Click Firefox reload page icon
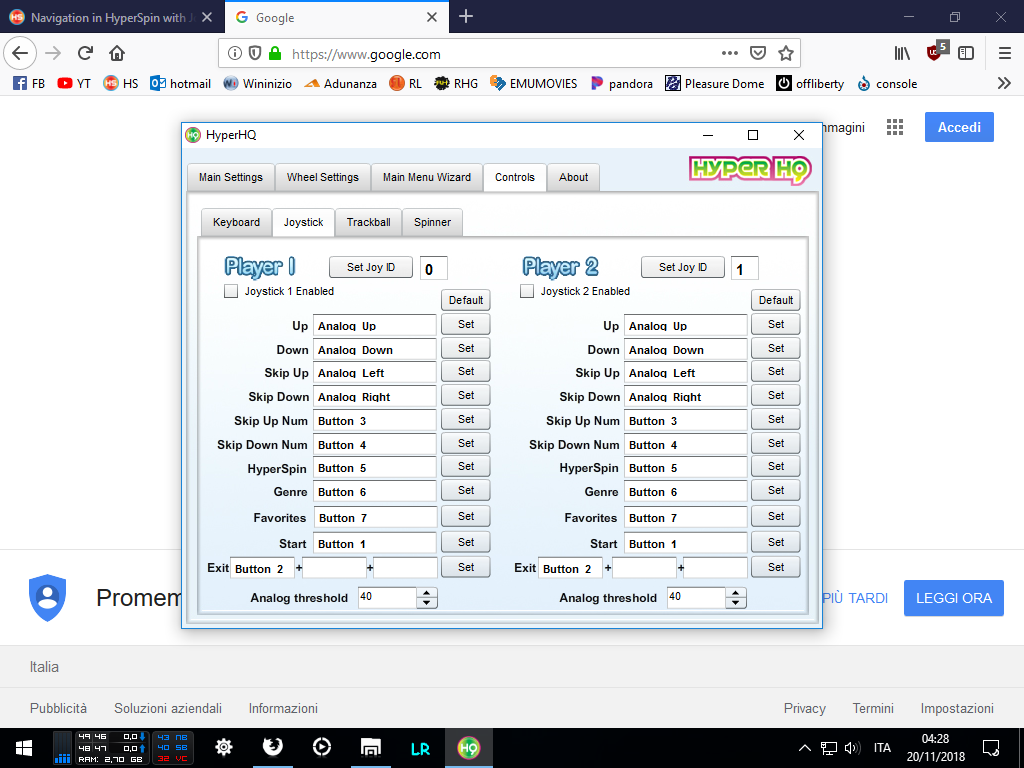Image resolution: width=1024 pixels, height=768 pixels. pyautogui.click(x=85, y=53)
